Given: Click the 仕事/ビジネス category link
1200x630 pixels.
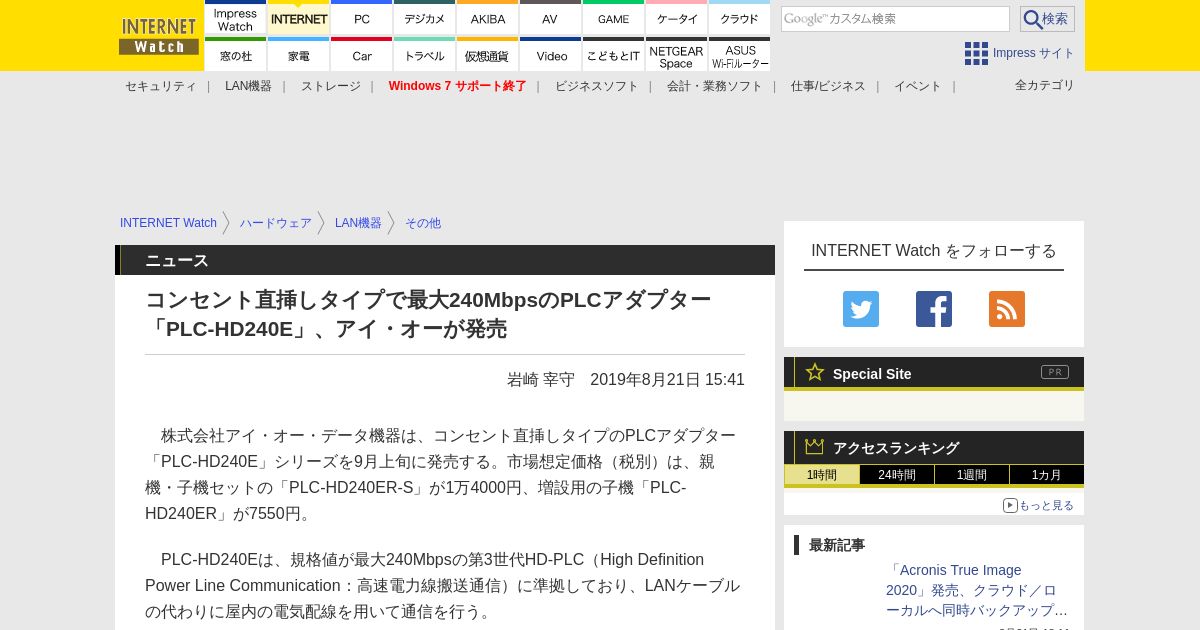Looking at the screenshot, I should [x=828, y=86].
